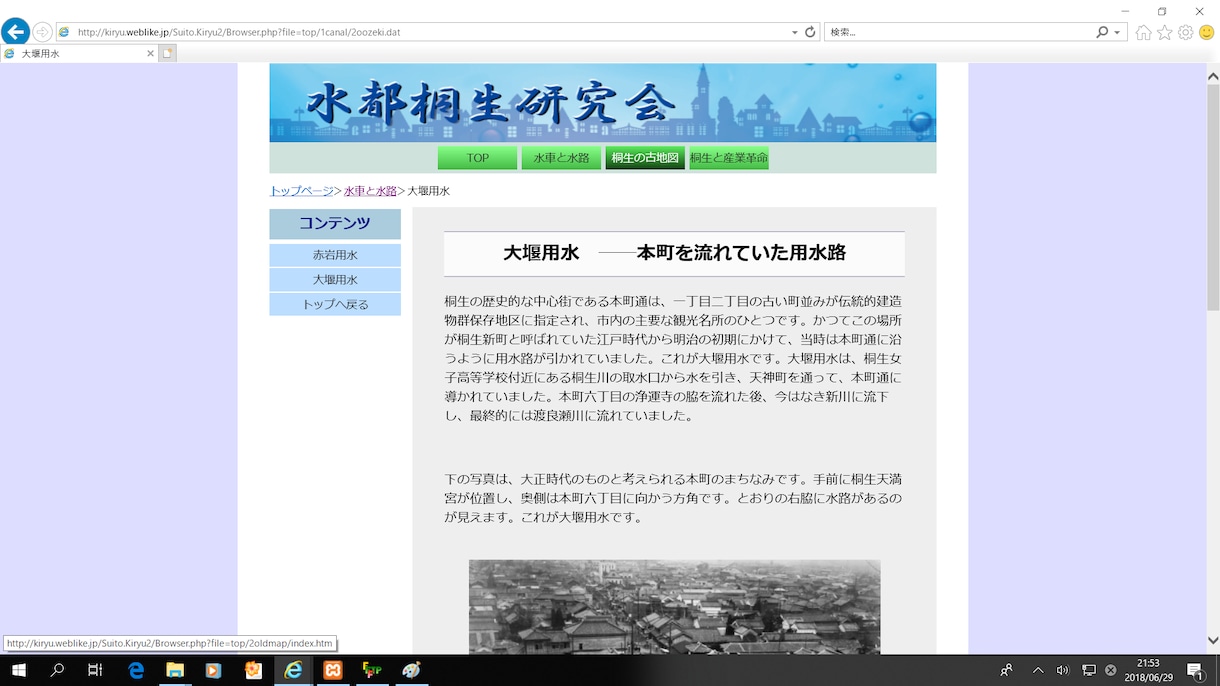Open Favorites star icon
Viewport: 1220px width, 686px height.
(1165, 33)
